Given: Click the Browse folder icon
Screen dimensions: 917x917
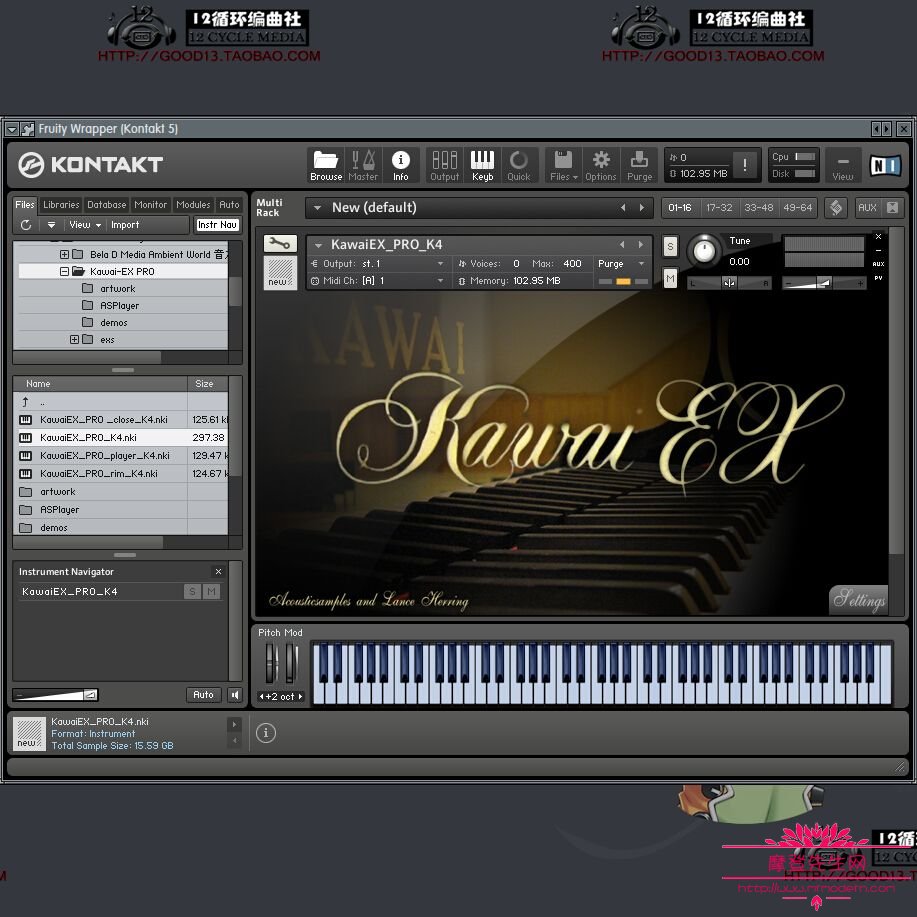Looking at the screenshot, I should 326,164.
